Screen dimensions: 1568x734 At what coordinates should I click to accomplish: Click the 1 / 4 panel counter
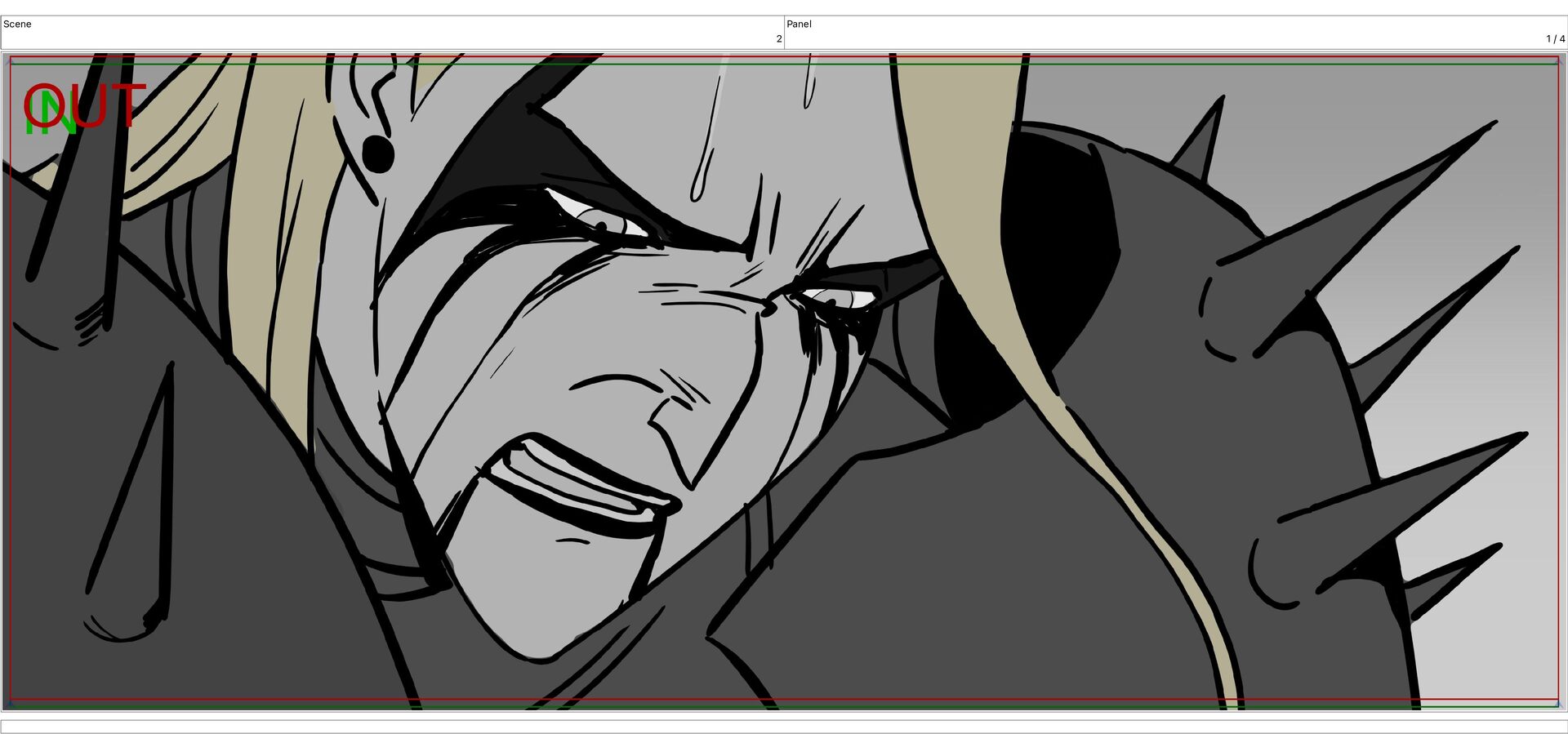click(1555, 38)
